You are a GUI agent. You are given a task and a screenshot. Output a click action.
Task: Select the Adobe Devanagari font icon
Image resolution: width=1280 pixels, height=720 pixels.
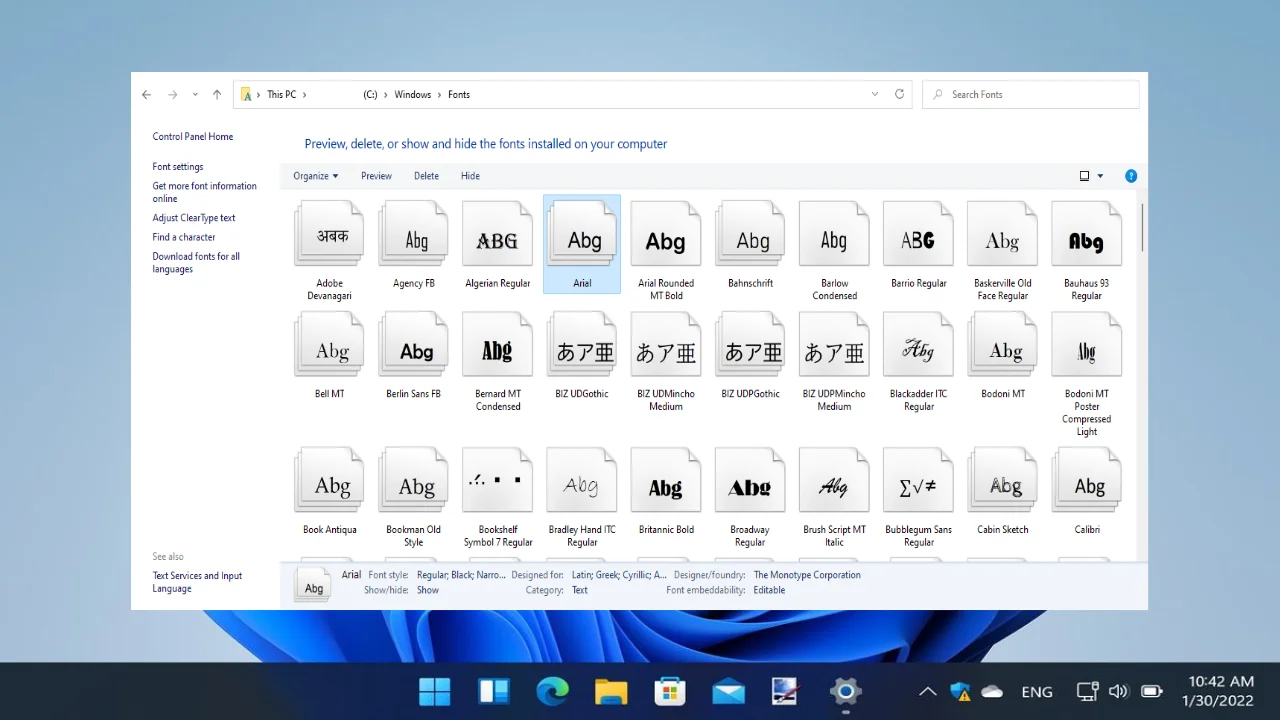(329, 235)
